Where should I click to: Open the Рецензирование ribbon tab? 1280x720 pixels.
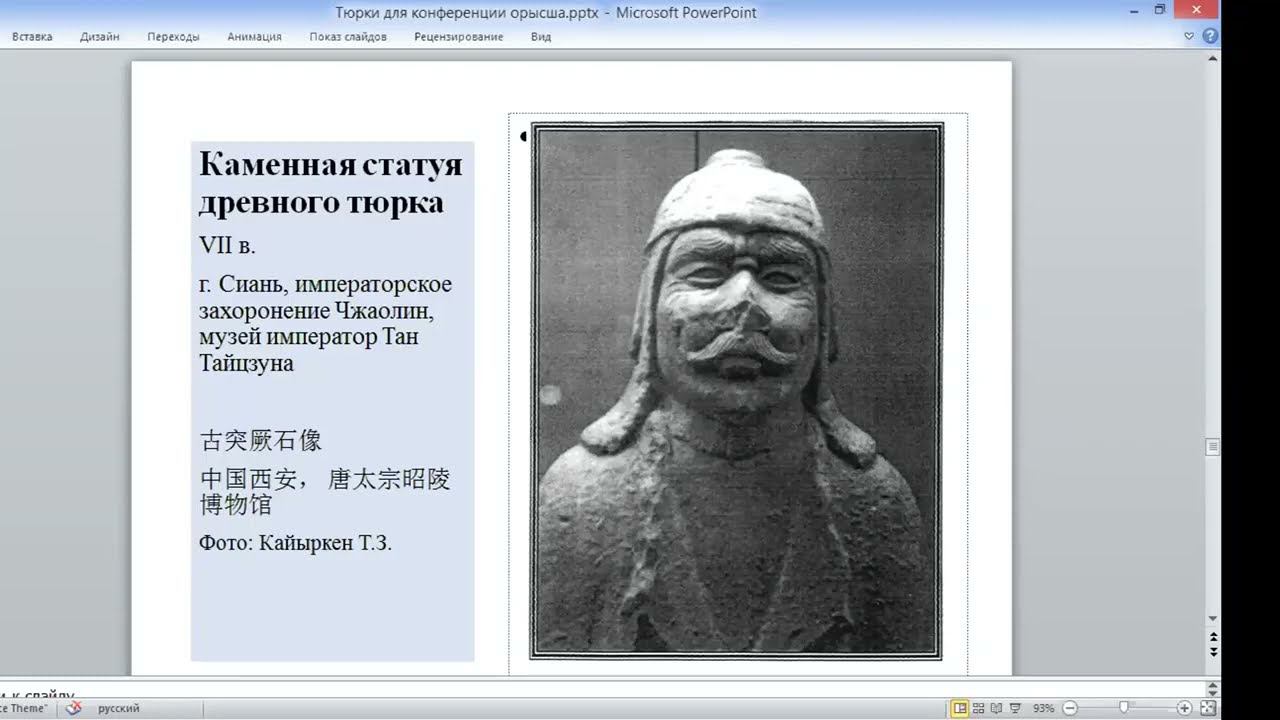[x=459, y=37]
